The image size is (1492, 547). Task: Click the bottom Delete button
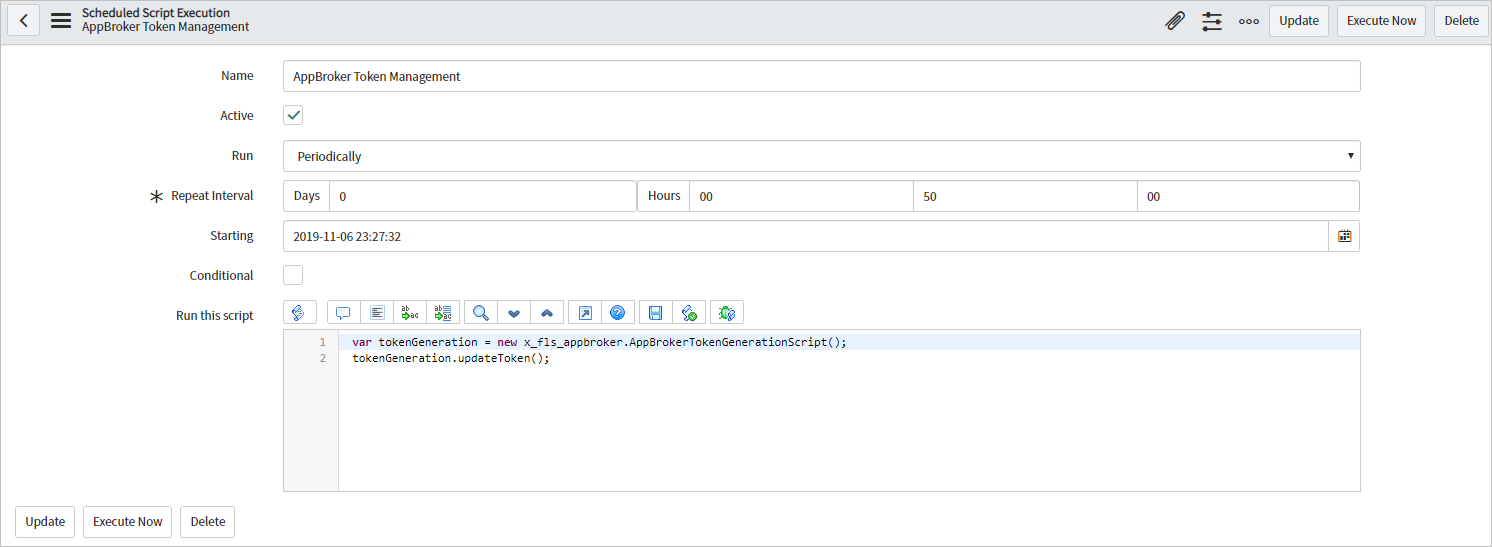coord(207,521)
